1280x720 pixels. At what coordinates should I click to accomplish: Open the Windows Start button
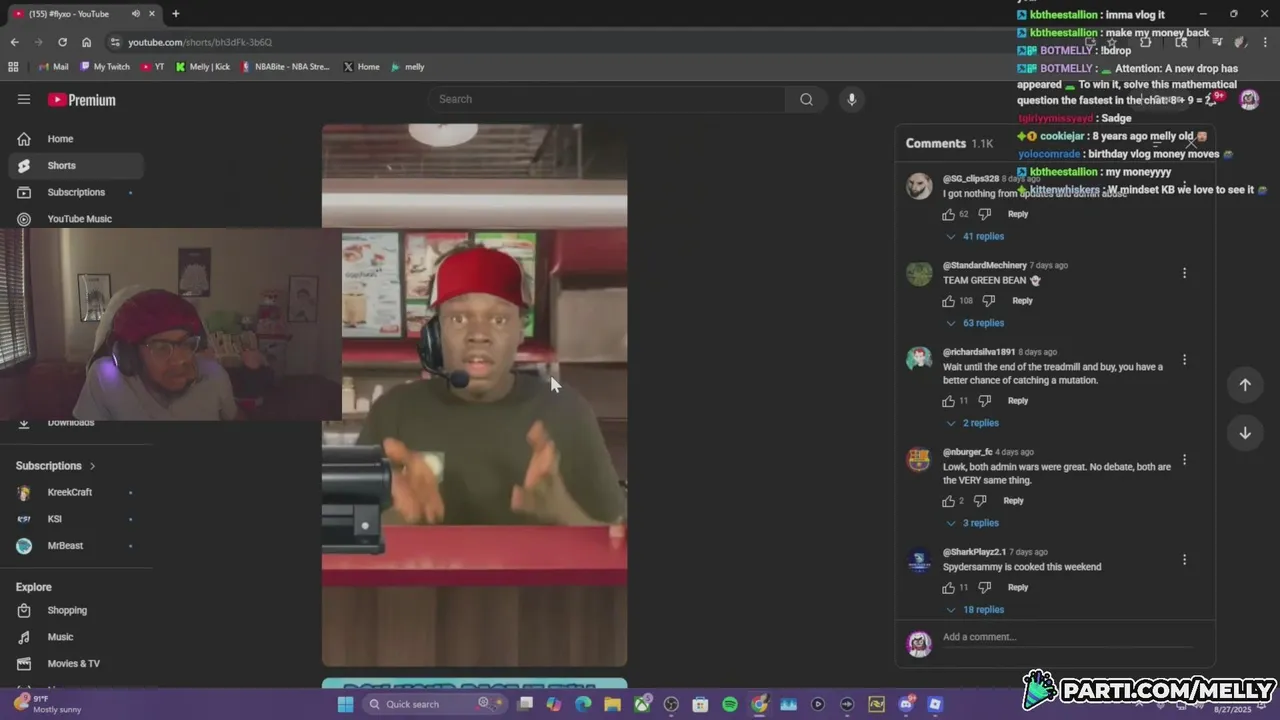pos(345,704)
